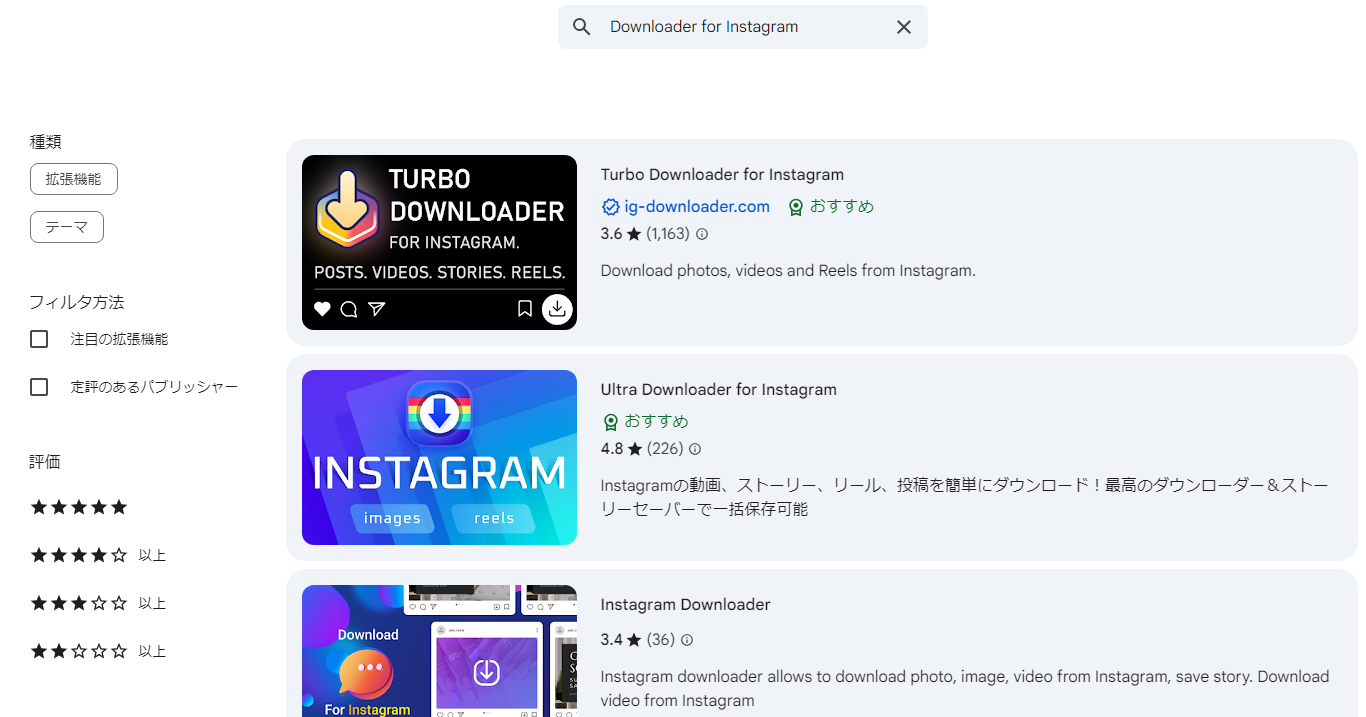Open Turbo Downloader for Instagram listing

pyautogui.click(x=722, y=174)
